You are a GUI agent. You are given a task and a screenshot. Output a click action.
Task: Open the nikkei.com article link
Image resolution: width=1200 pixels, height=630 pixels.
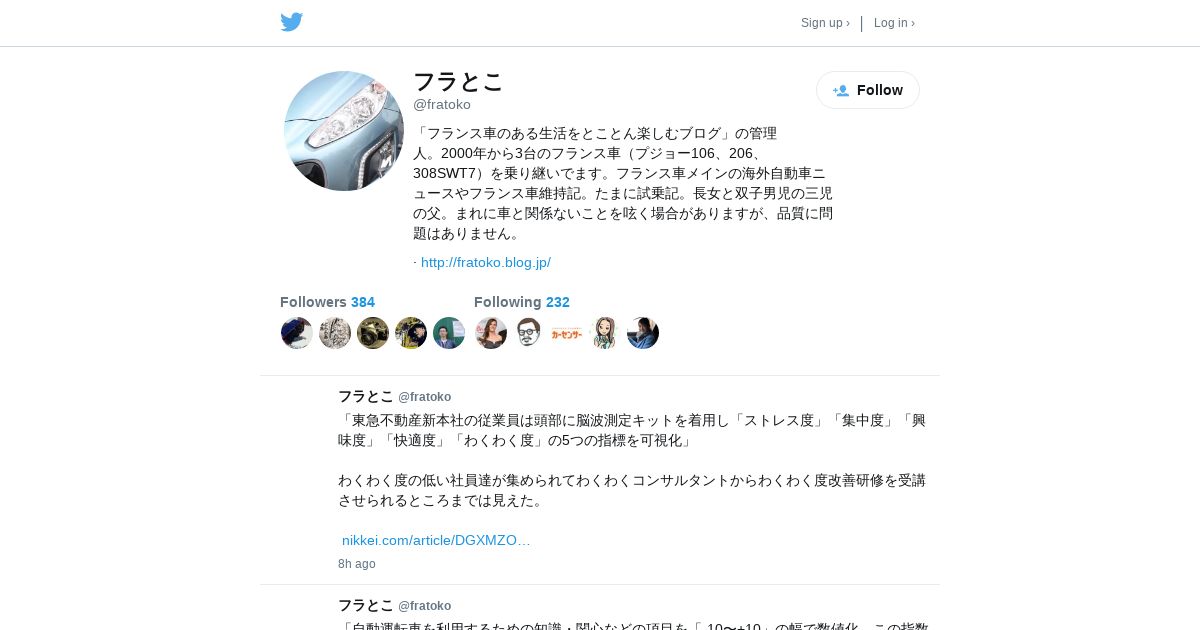click(x=436, y=540)
